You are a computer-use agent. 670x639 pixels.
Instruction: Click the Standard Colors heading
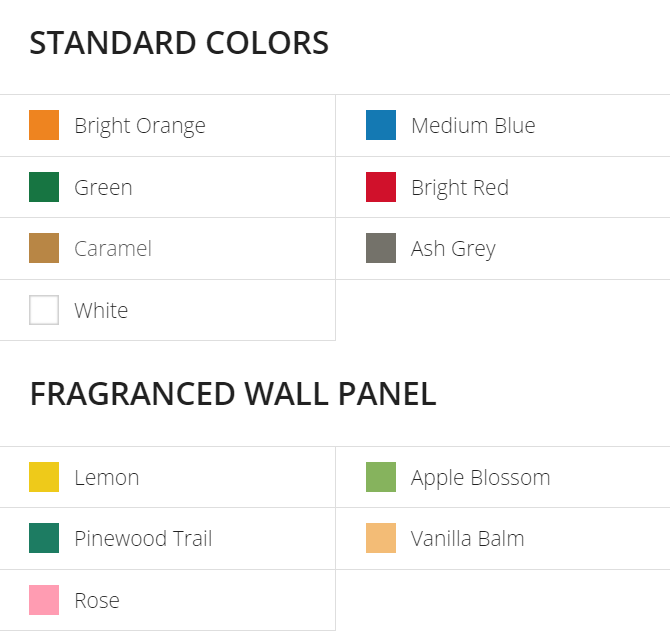pyautogui.click(x=179, y=43)
